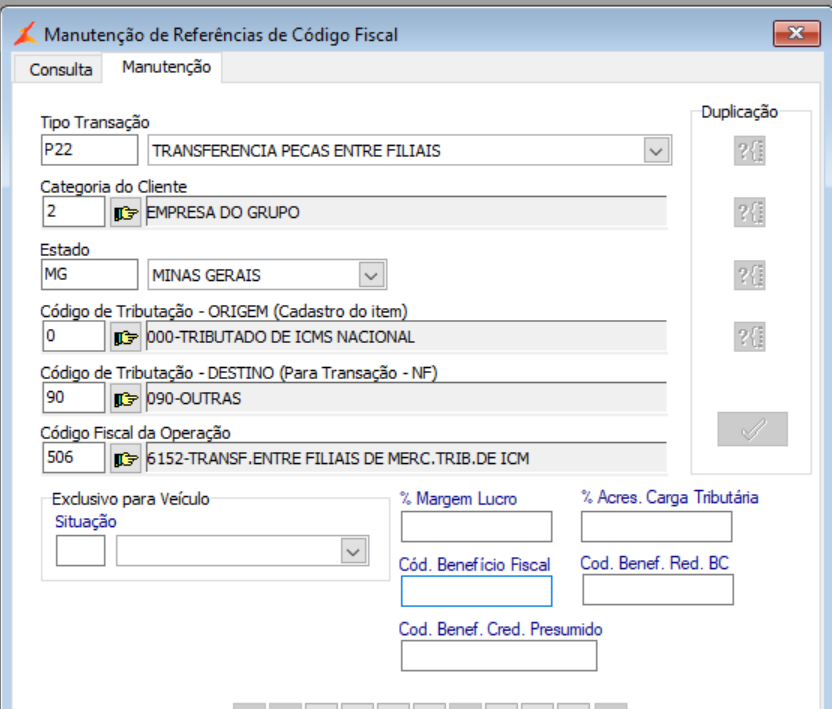The height and width of the screenshot is (709, 832).
Task: Open lookup hand icon for Categoria do Cliente
Action: (126, 213)
